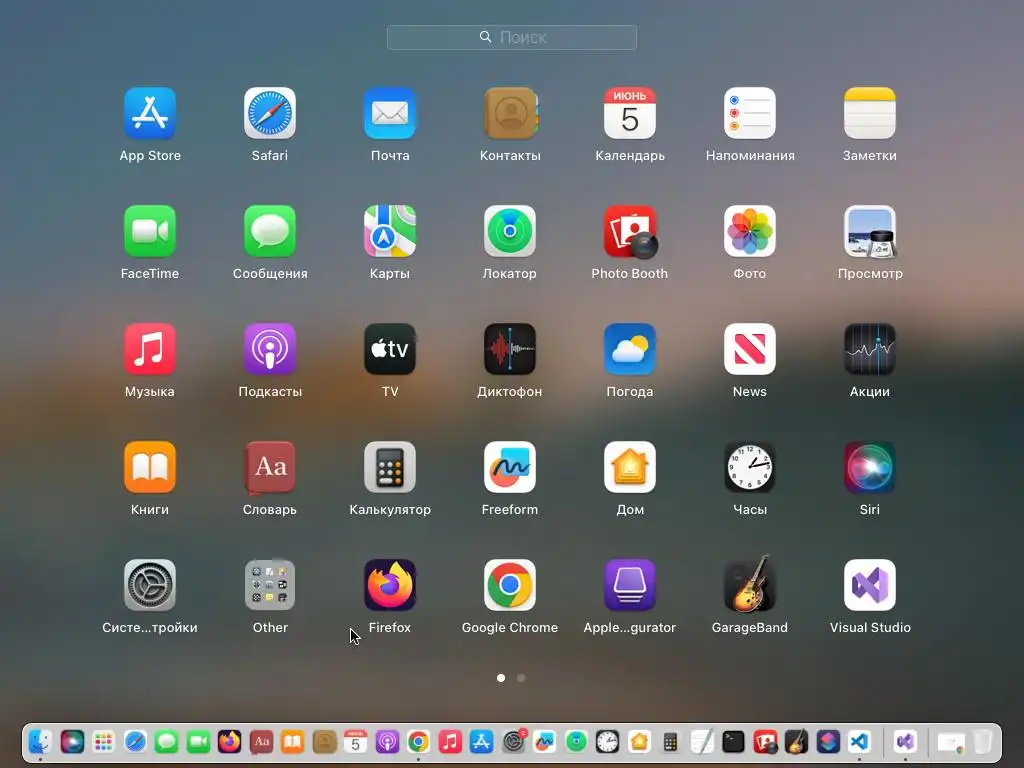Image resolution: width=1024 pixels, height=768 pixels.
Task: Launch Visual Studio from the Launchpad grid
Action: tap(870, 585)
